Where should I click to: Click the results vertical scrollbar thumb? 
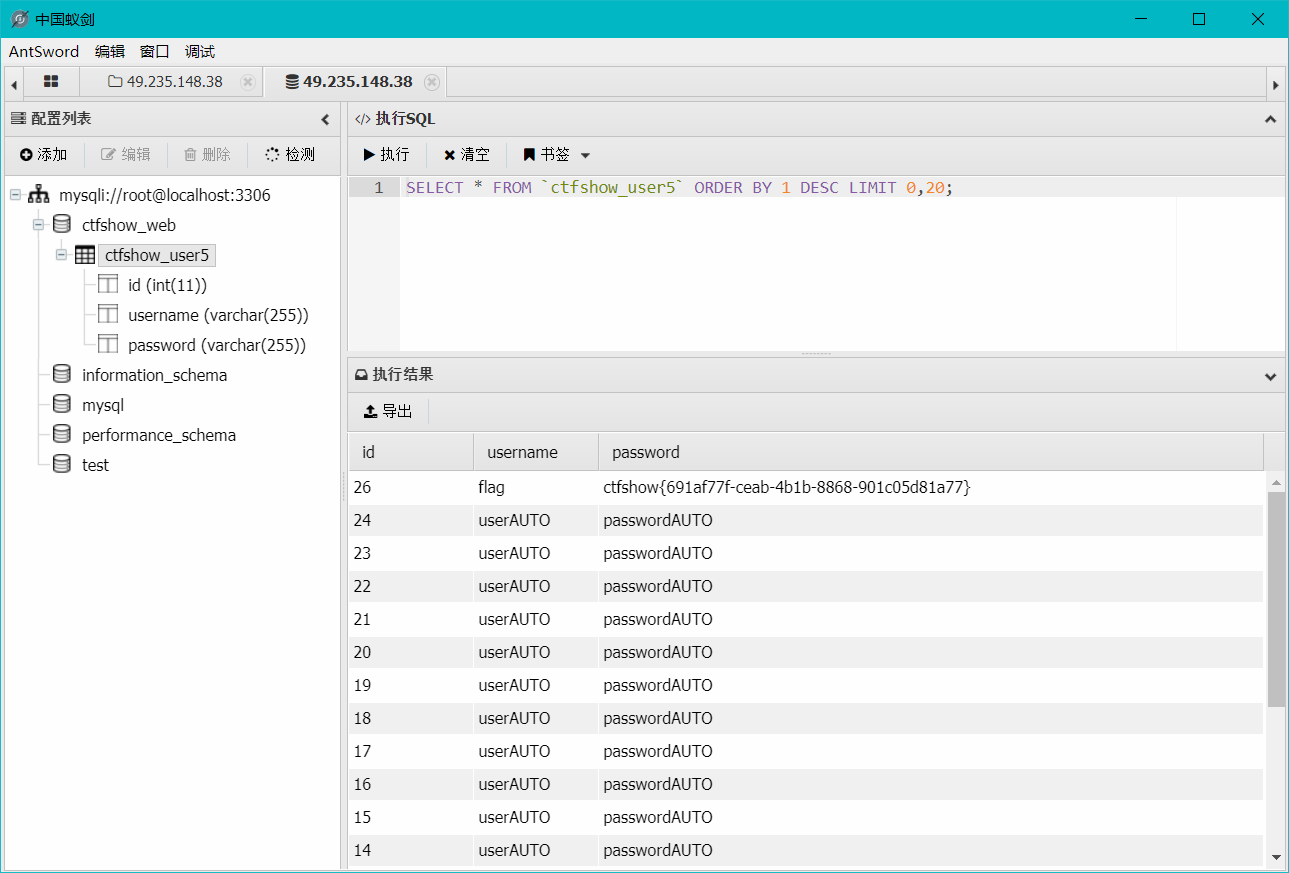coord(1276,598)
